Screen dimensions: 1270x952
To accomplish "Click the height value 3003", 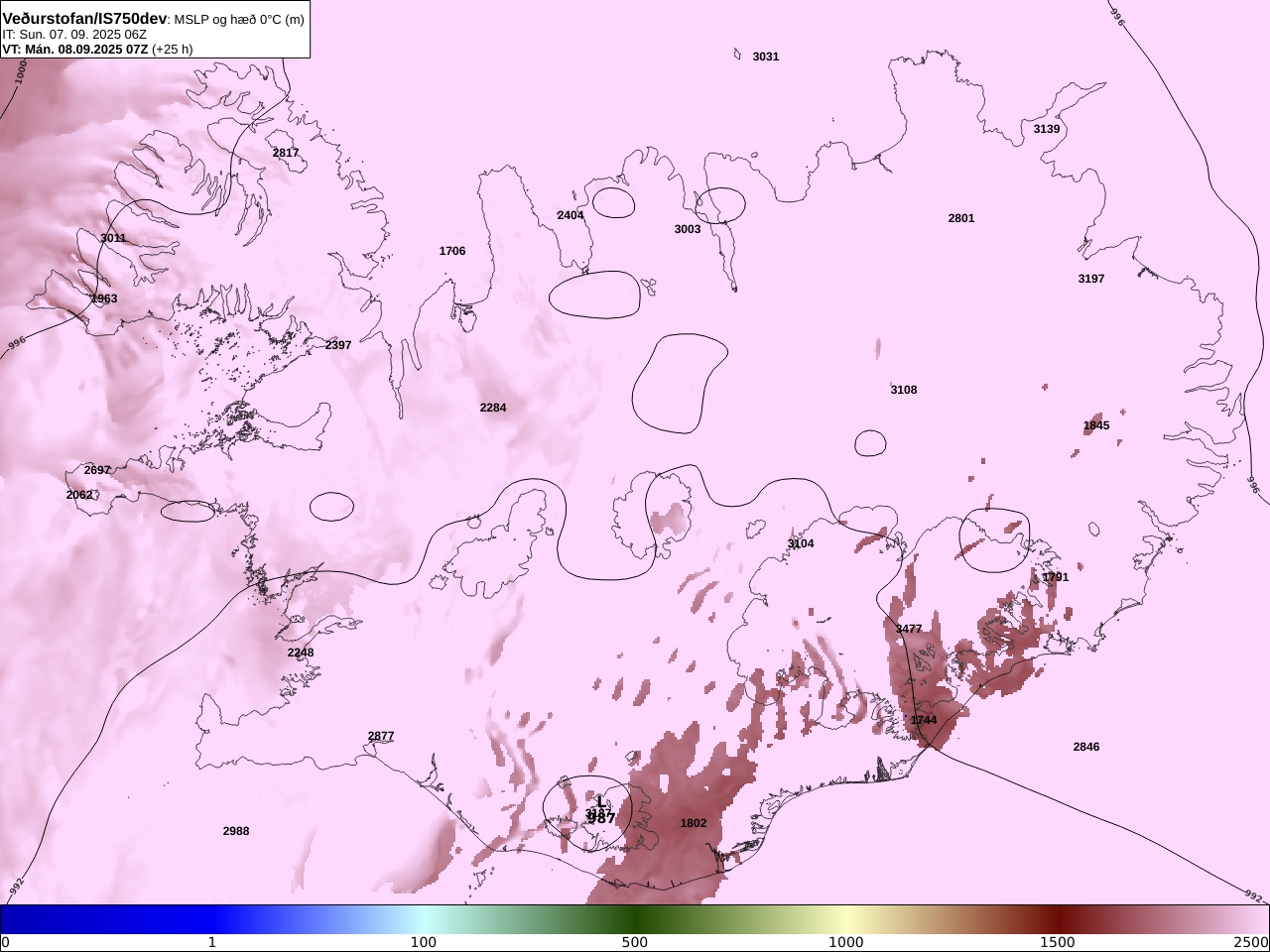I will point(688,230).
